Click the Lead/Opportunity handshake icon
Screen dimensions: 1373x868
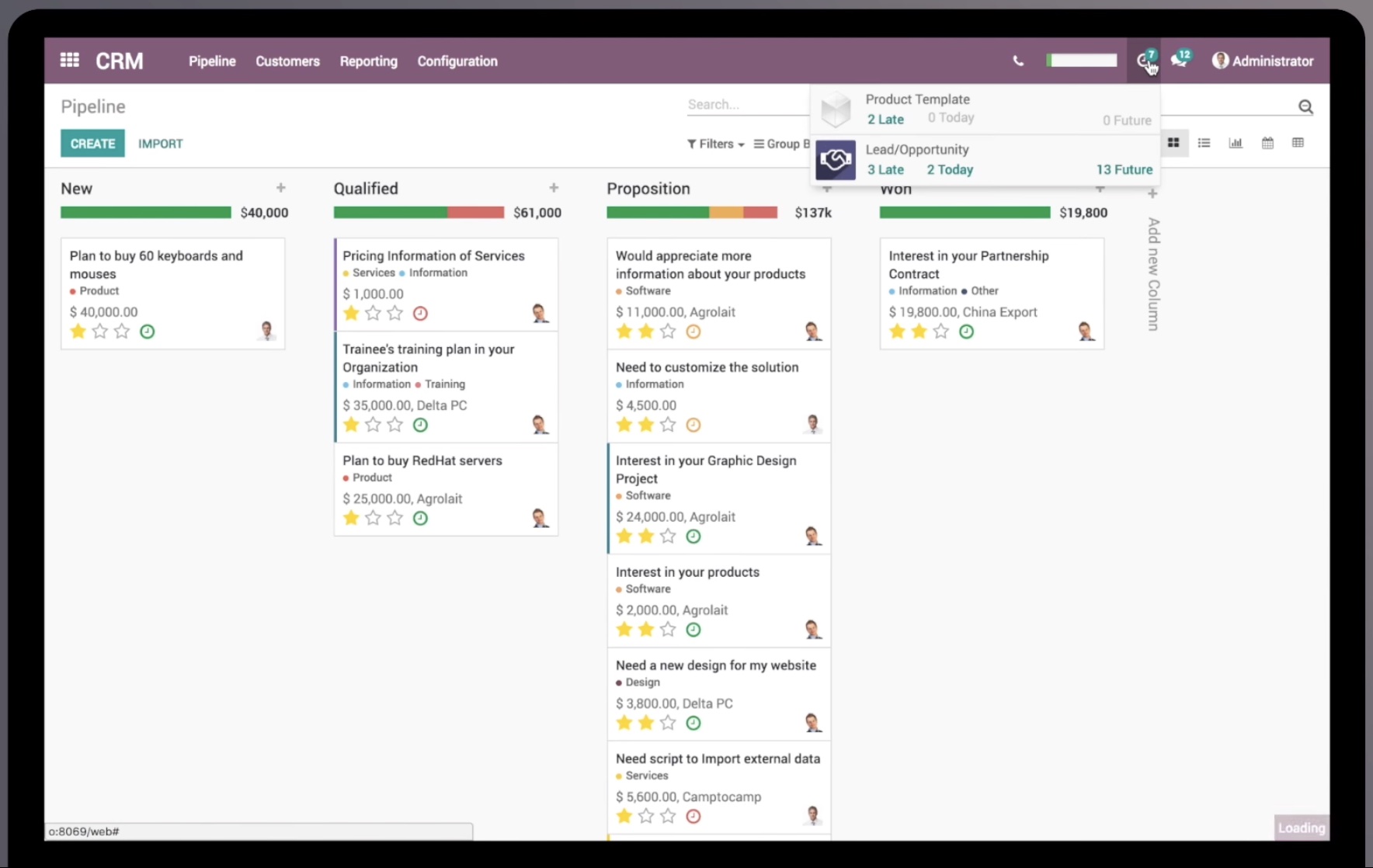click(x=836, y=160)
